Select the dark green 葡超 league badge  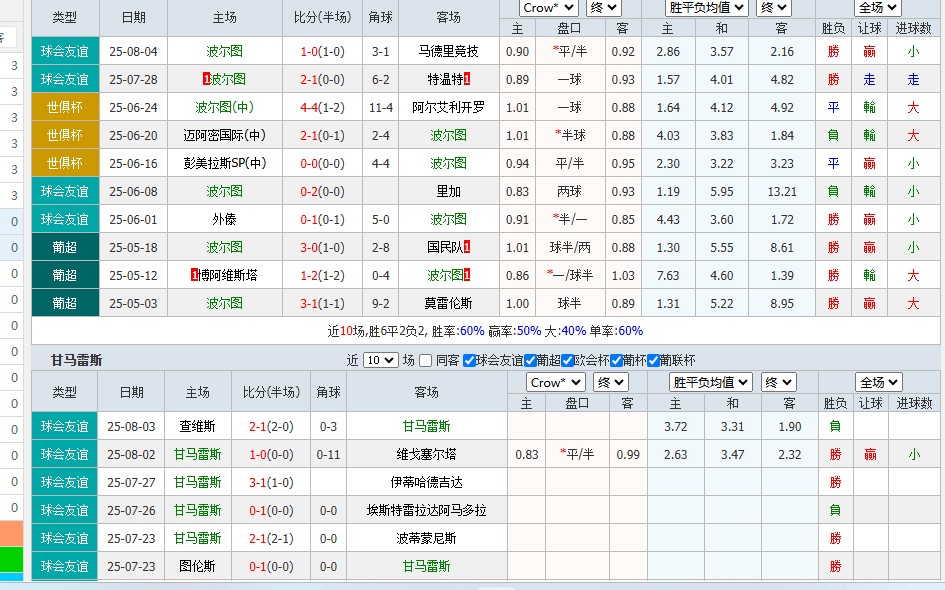[65, 247]
